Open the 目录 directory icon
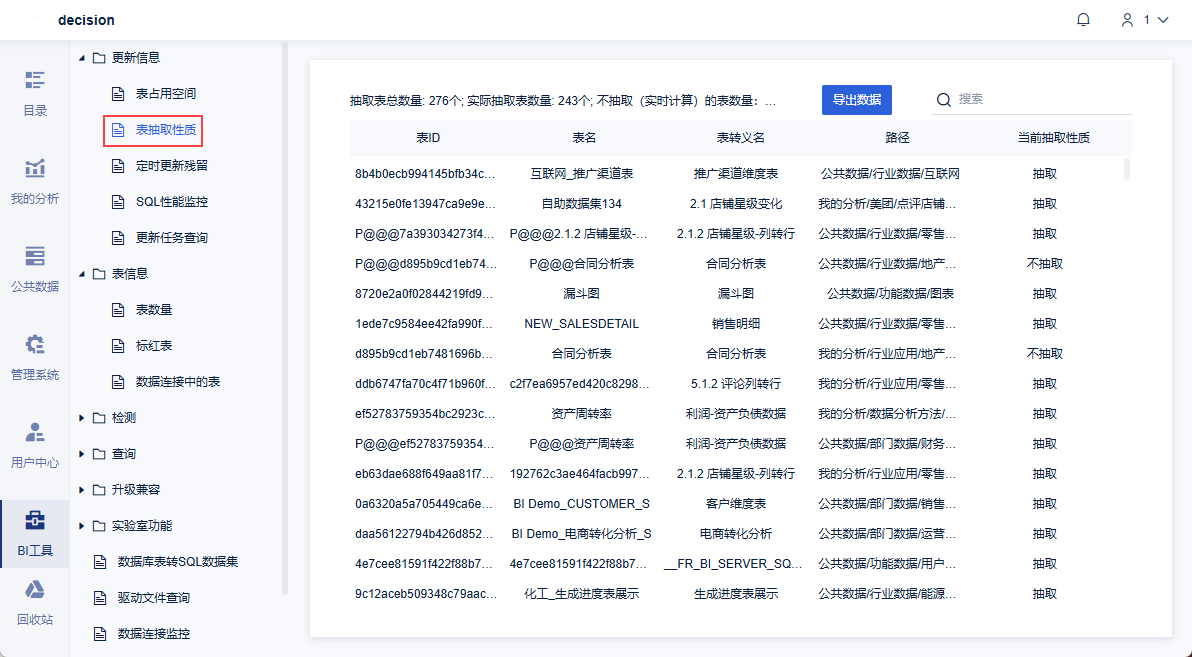The width and height of the screenshot is (1192, 657). pos(35,80)
